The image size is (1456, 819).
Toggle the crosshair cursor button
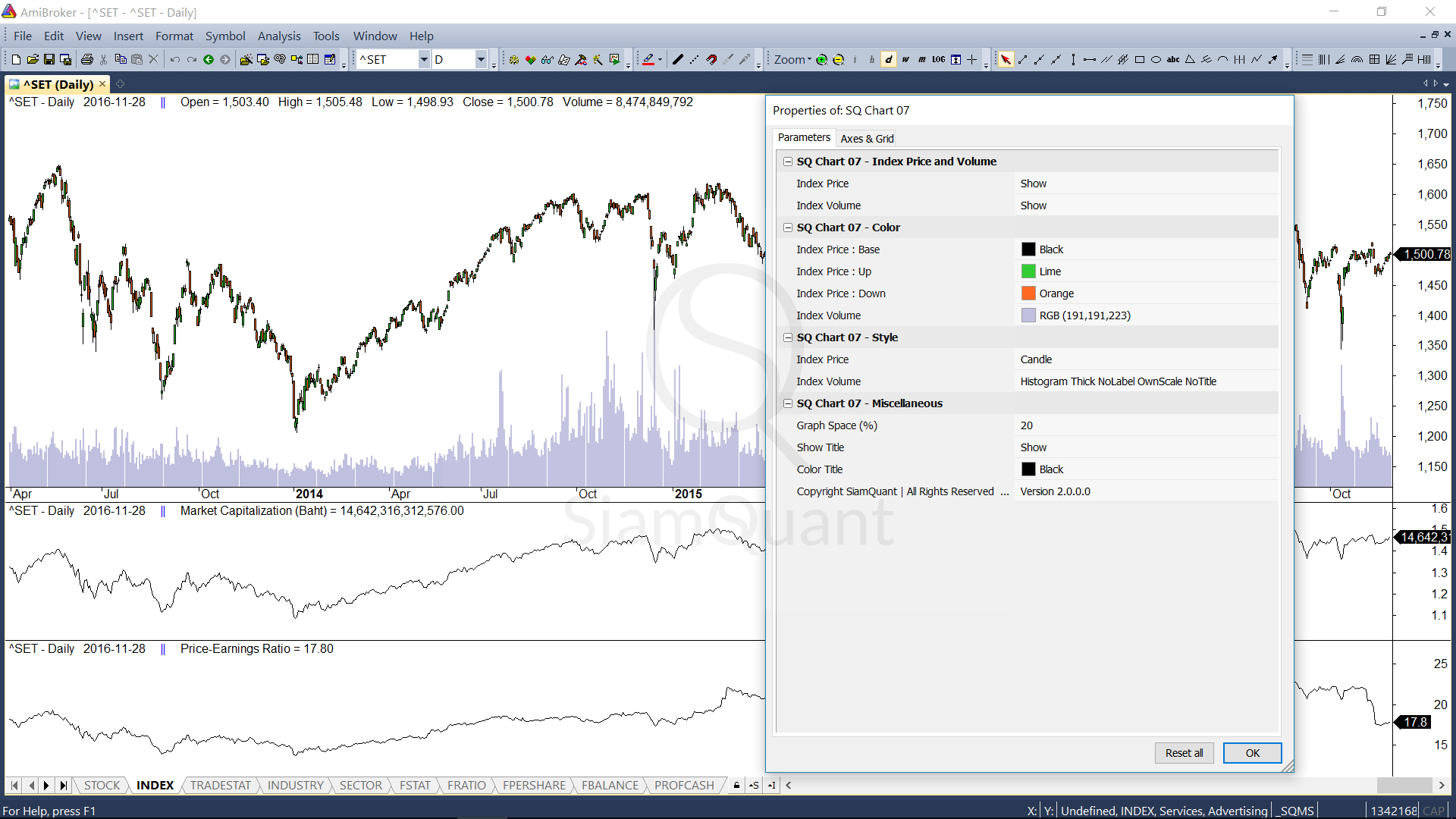[971, 59]
